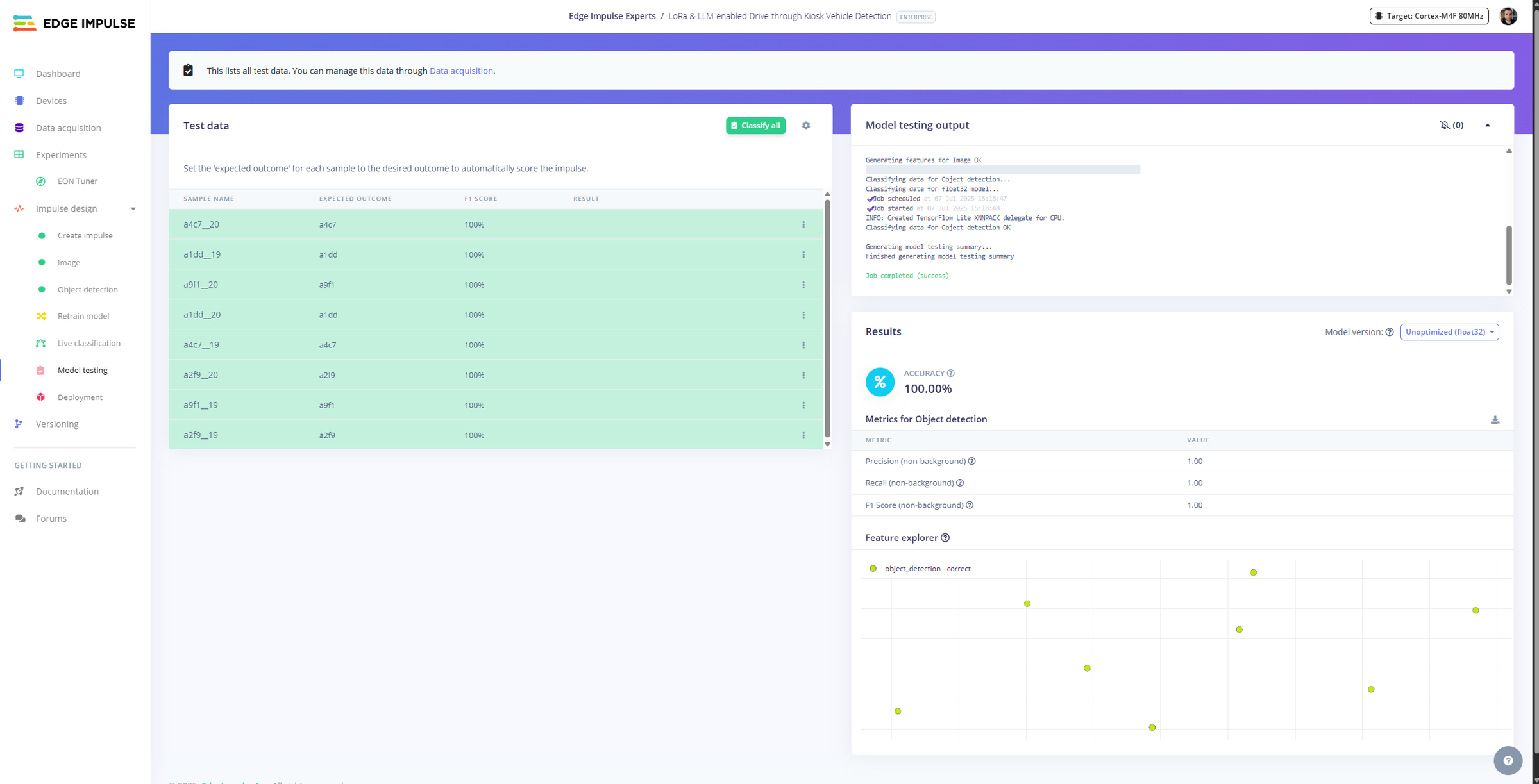Click Edge Impulse logo
Image resolution: width=1539 pixels, height=784 pixels.
point(74,23)
